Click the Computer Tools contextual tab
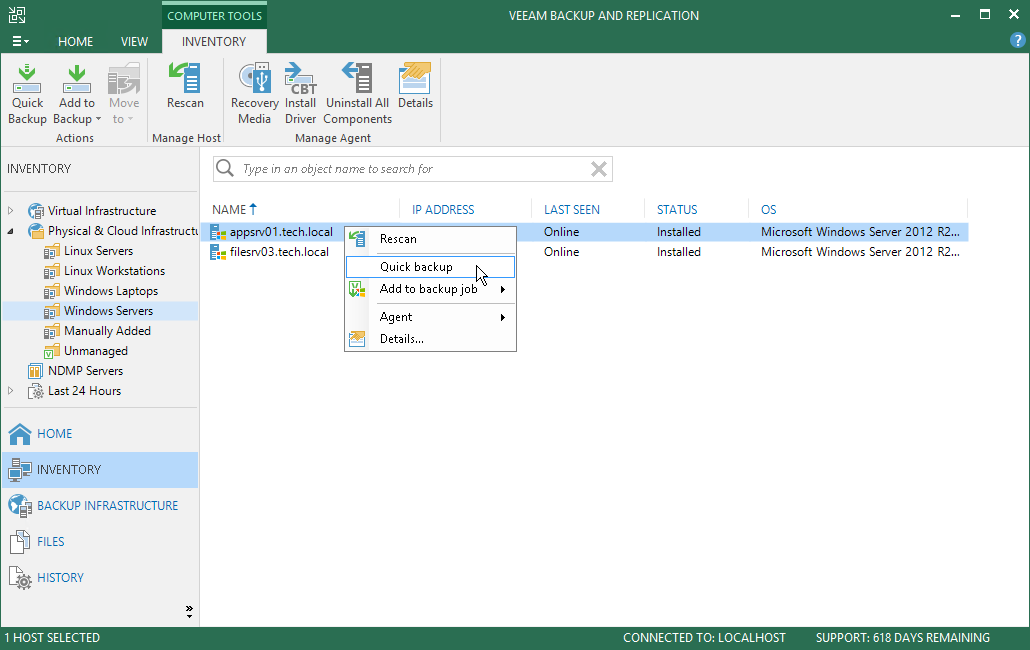Image resolution: width=1030 pixels, height=650 pixels. [x=214, y=16]
